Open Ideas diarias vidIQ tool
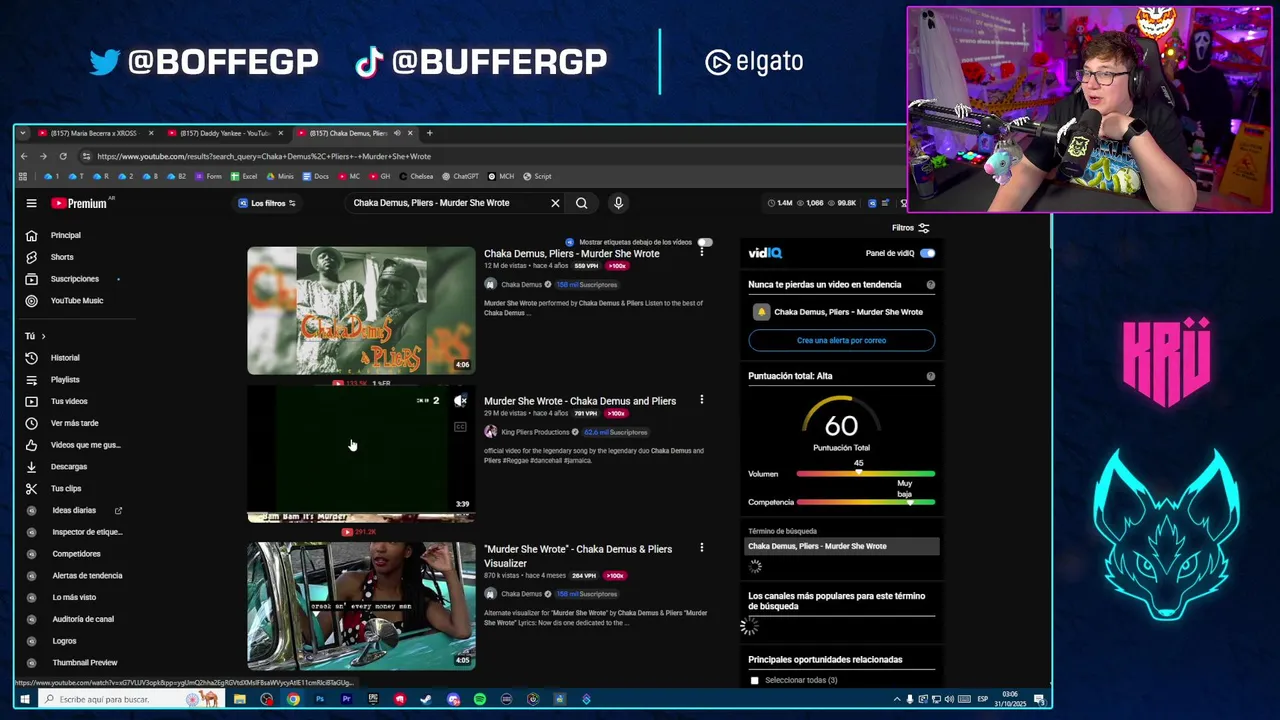 pyautogui.click(x=74, y=511)
